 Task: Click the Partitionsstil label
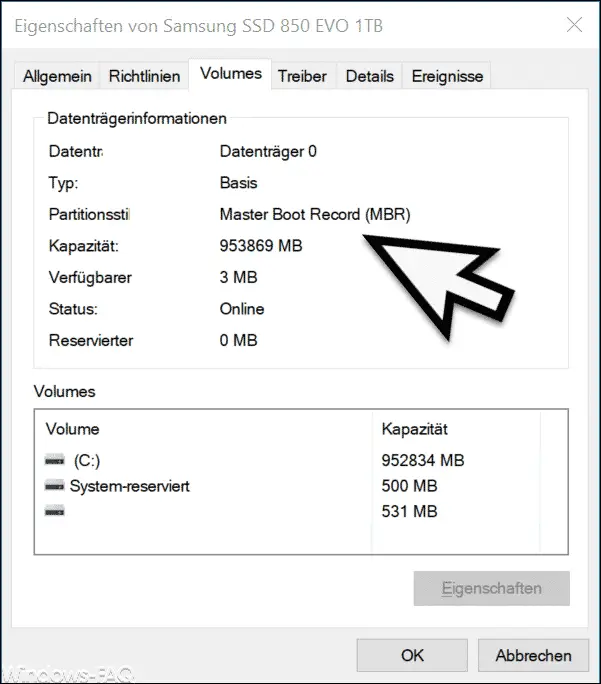click(x=89, y=214)
